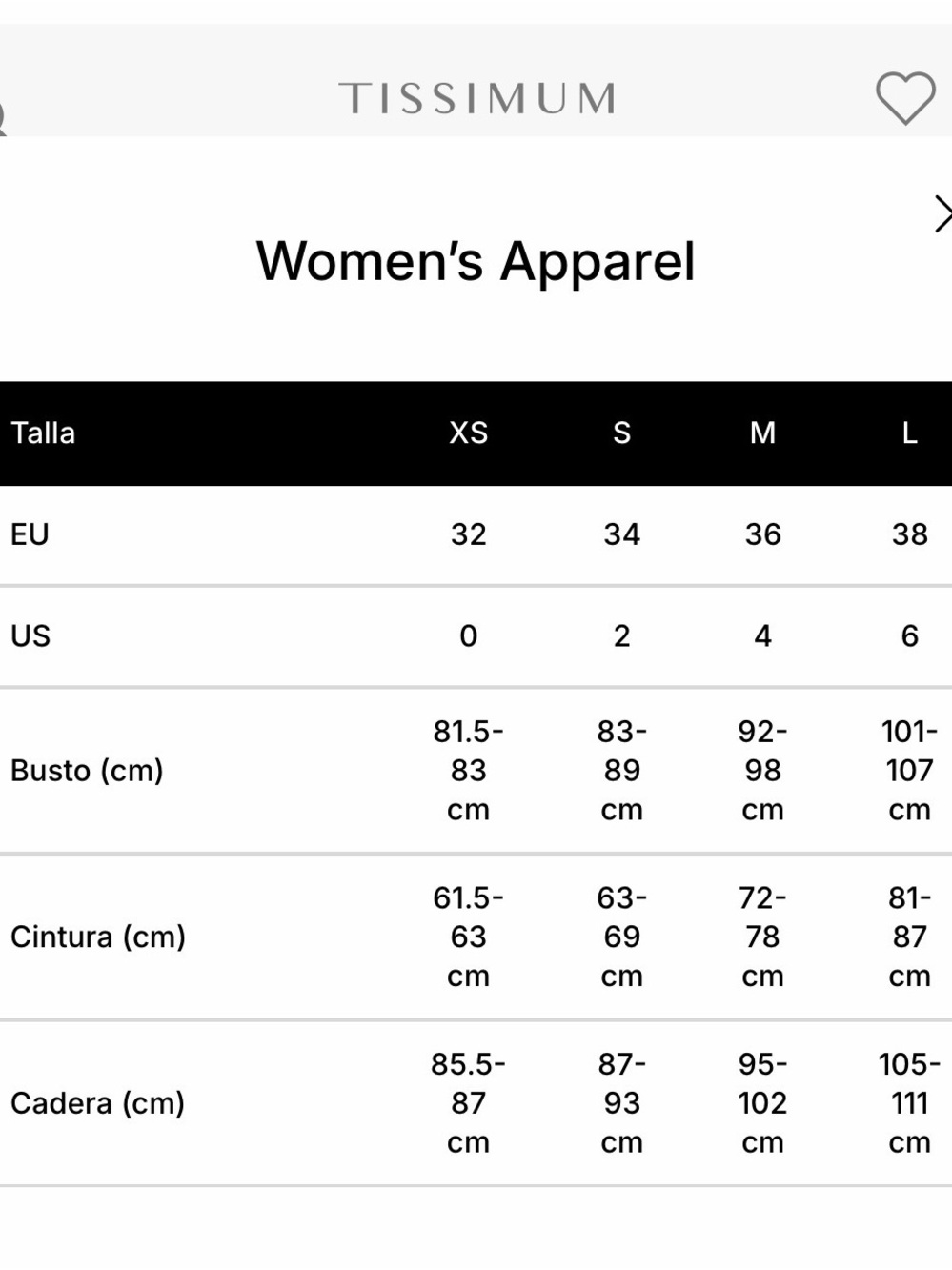
Task: Click the Cintura (cm) row label
Action: coord(98,937)
